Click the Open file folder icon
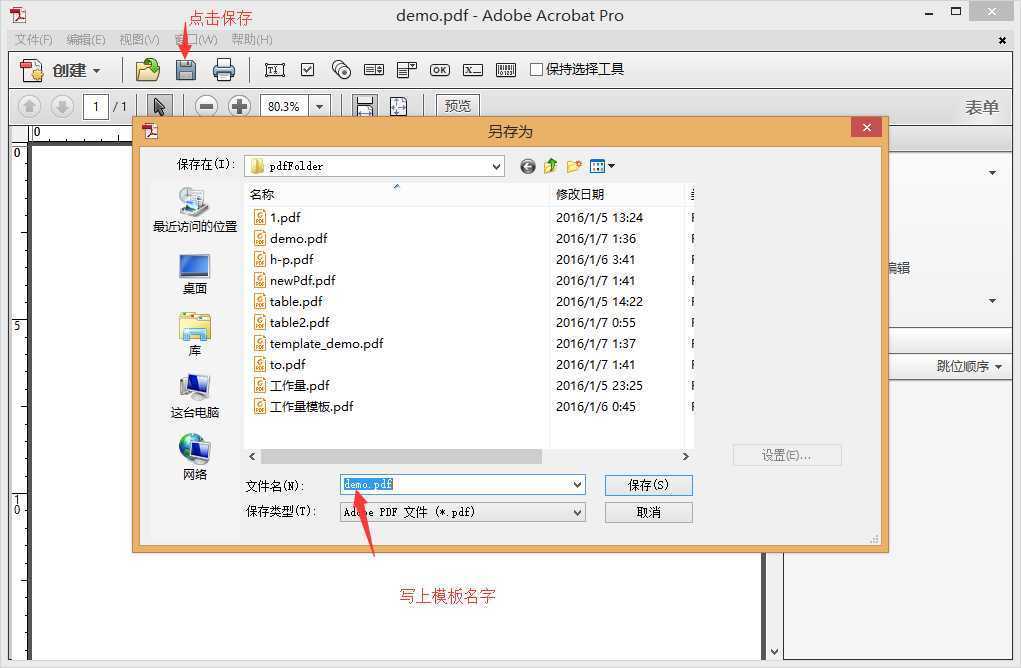1021x668 pixels. [148, 70]
